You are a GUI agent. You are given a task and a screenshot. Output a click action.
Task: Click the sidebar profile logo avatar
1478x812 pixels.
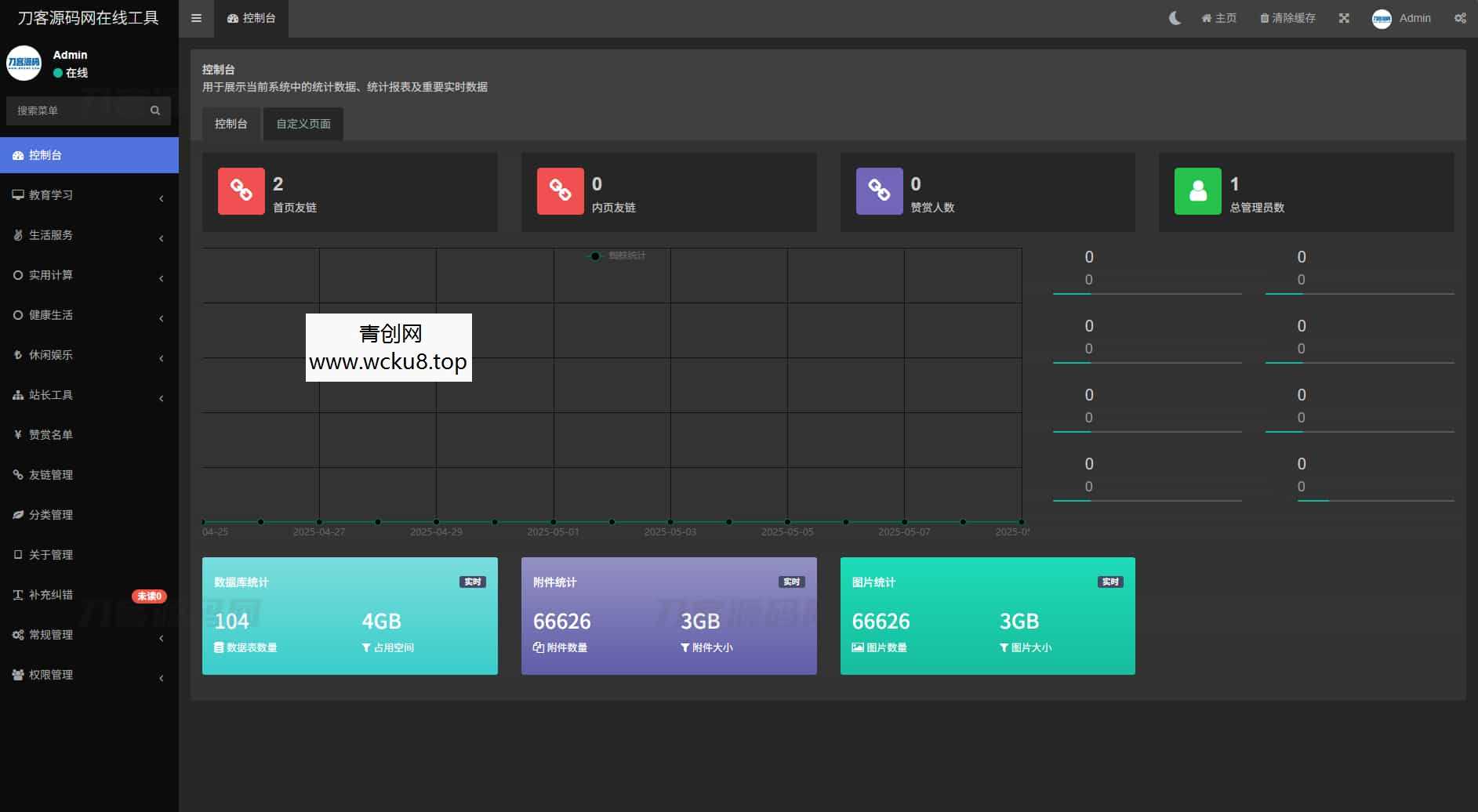click(x=24, y=63)
